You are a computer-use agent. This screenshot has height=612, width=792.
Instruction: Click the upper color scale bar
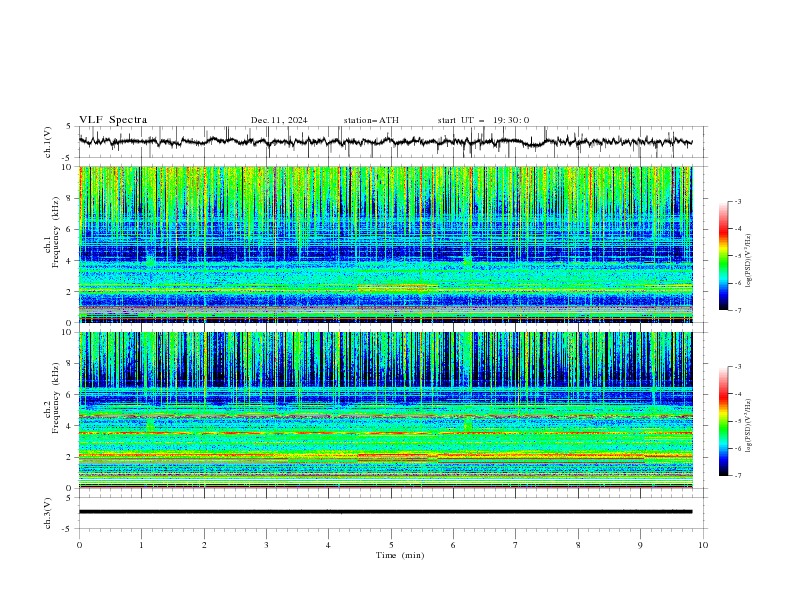pos(724,256)
